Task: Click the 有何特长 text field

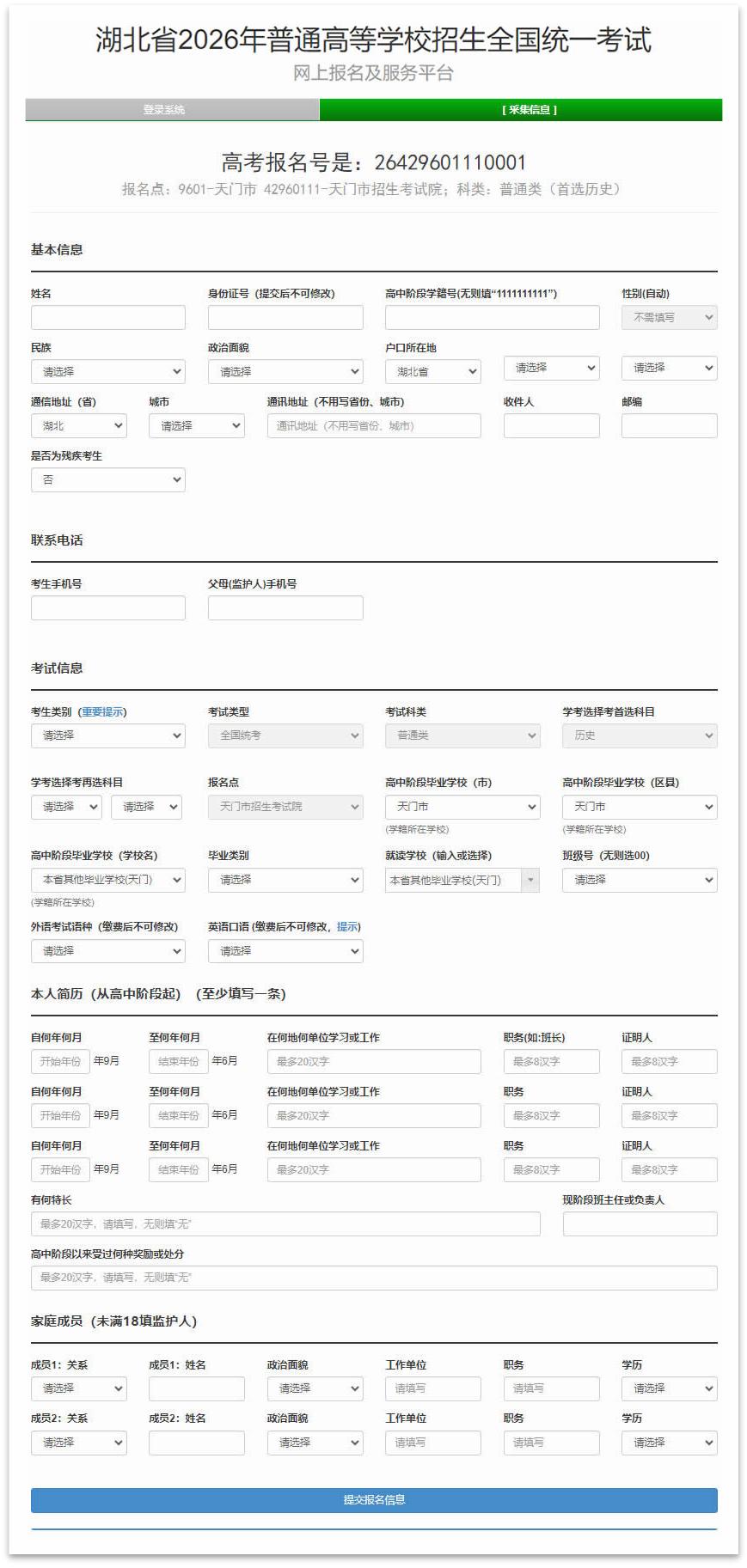Action: pyautogui.click(x=285, y=1223)
